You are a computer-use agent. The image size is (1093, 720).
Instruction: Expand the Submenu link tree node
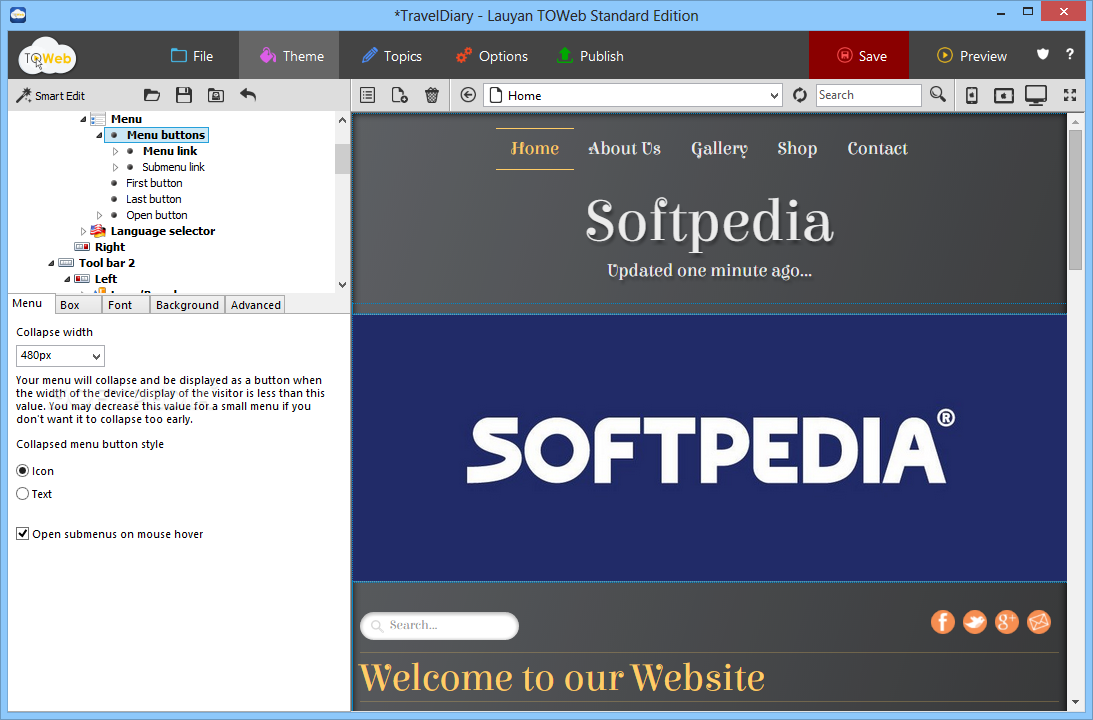pos(115,167)
